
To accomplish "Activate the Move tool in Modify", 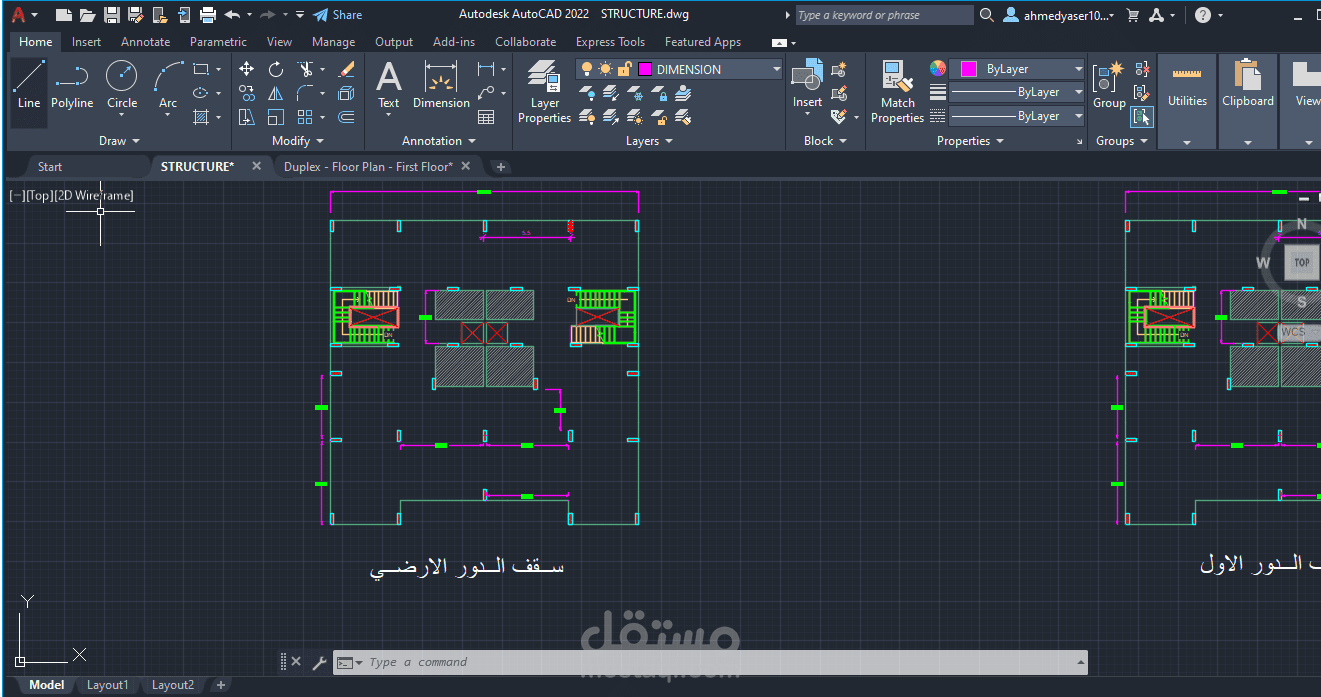I will [x=246, y=69].
